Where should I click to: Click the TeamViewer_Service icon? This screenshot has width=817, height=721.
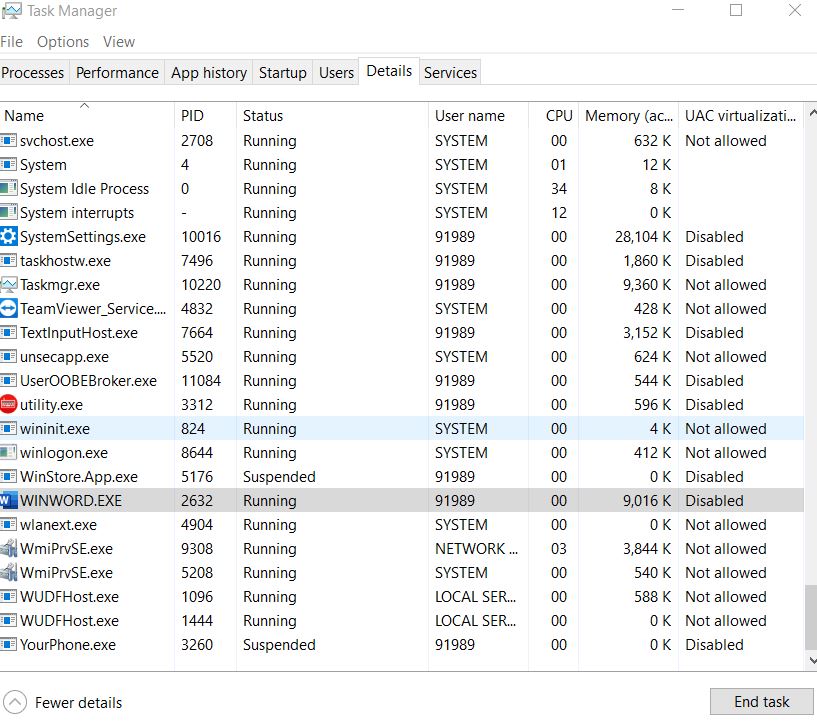pos(8,308)
